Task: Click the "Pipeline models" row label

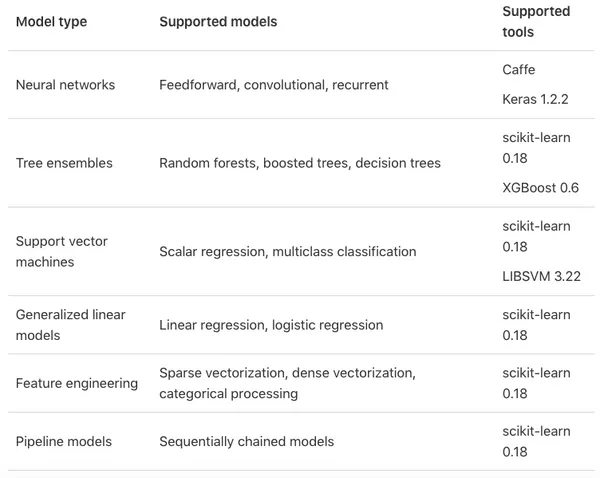Action: pos(64,441)
